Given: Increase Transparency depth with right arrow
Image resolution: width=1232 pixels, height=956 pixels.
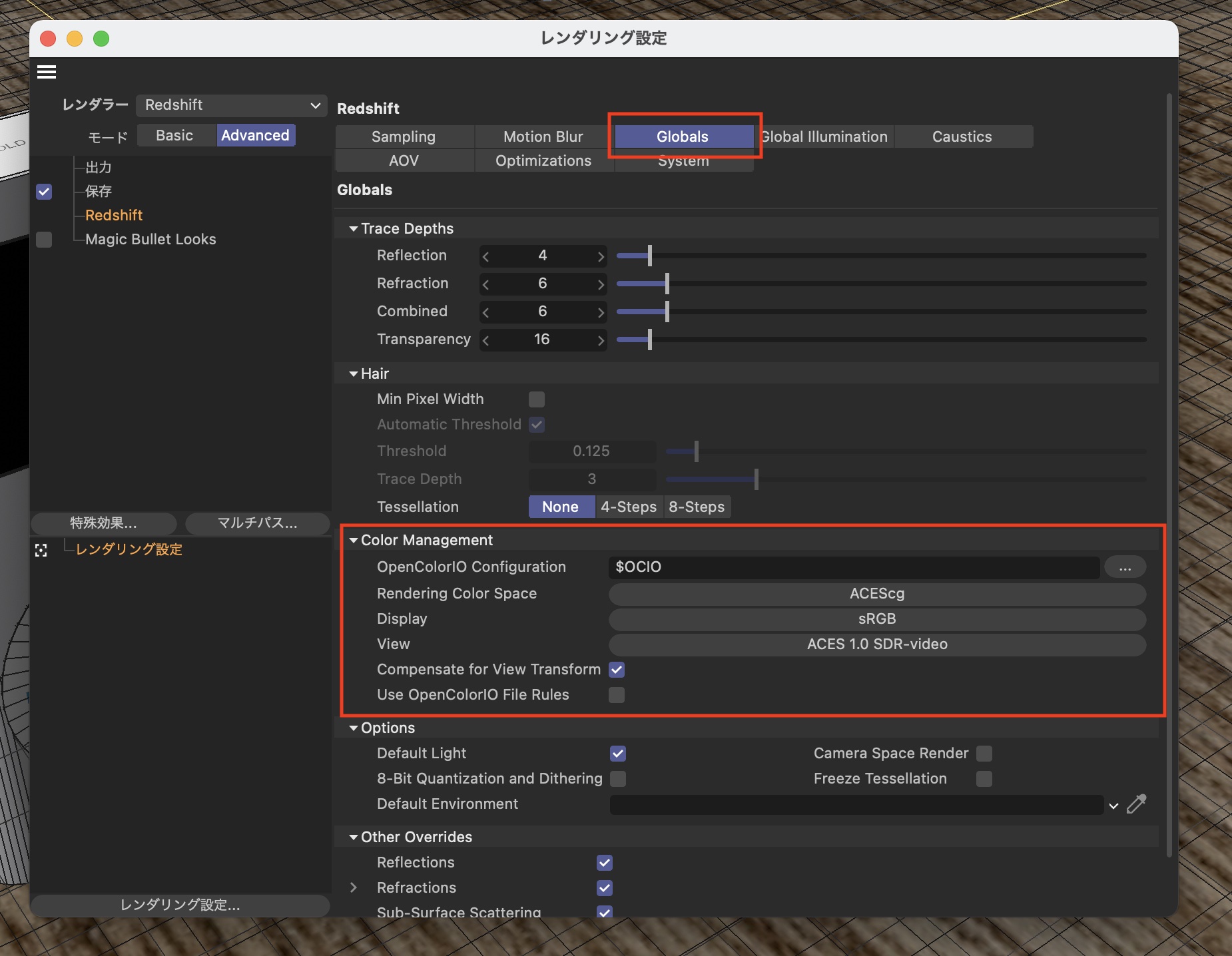Looking at the screenshot, I should (x=601, y=340).
